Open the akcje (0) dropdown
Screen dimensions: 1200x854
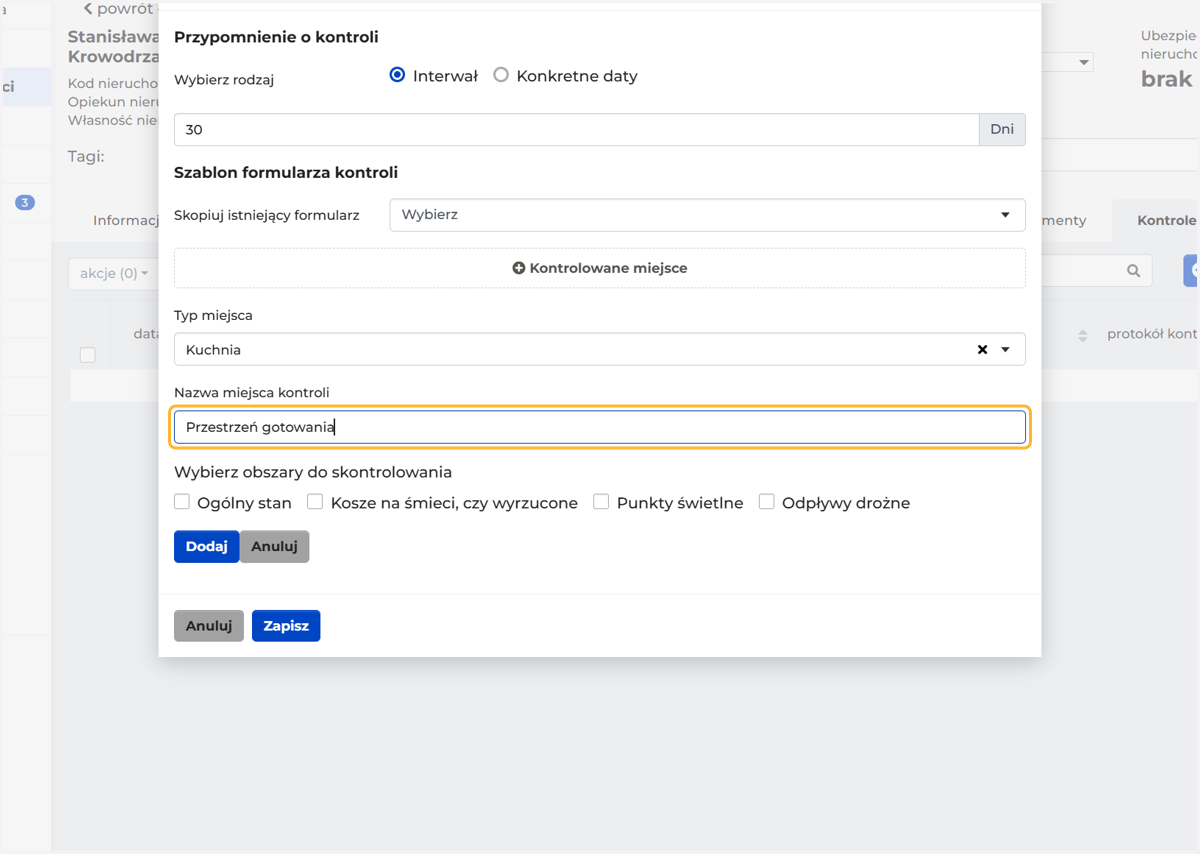113,273
